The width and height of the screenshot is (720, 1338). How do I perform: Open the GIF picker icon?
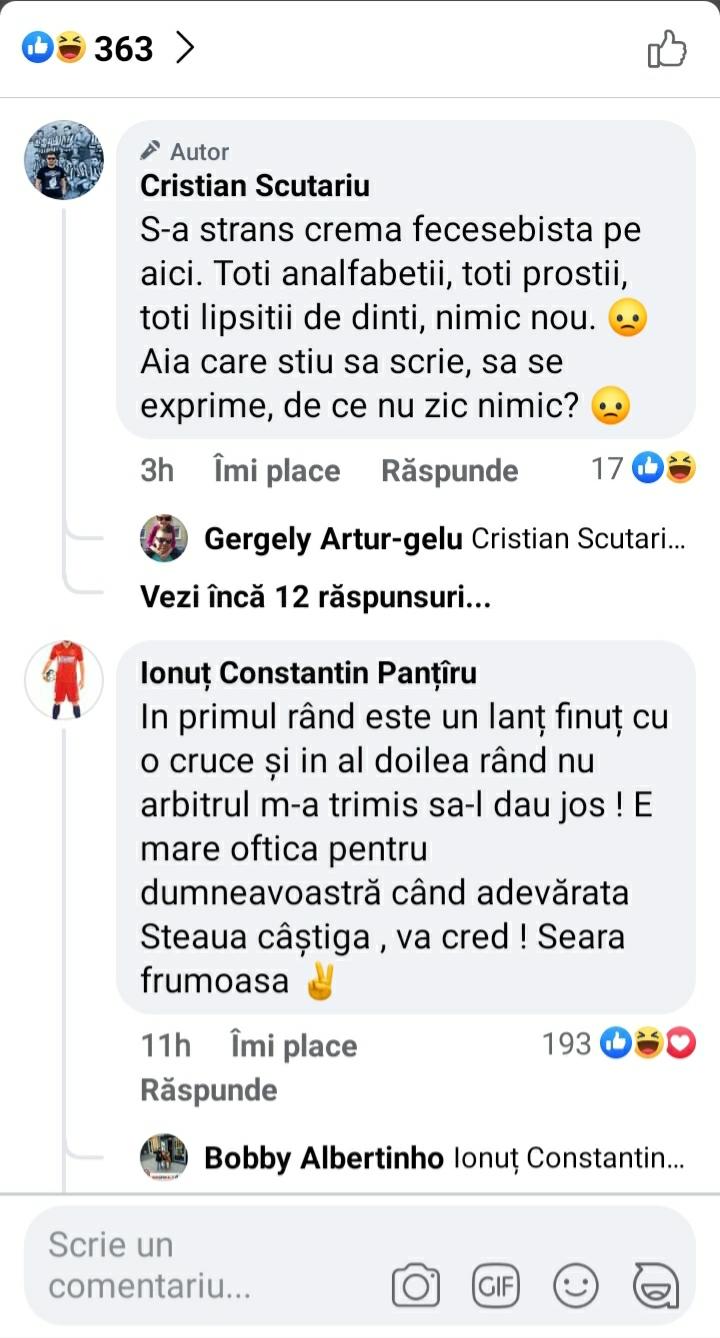tap(496, 1285)
